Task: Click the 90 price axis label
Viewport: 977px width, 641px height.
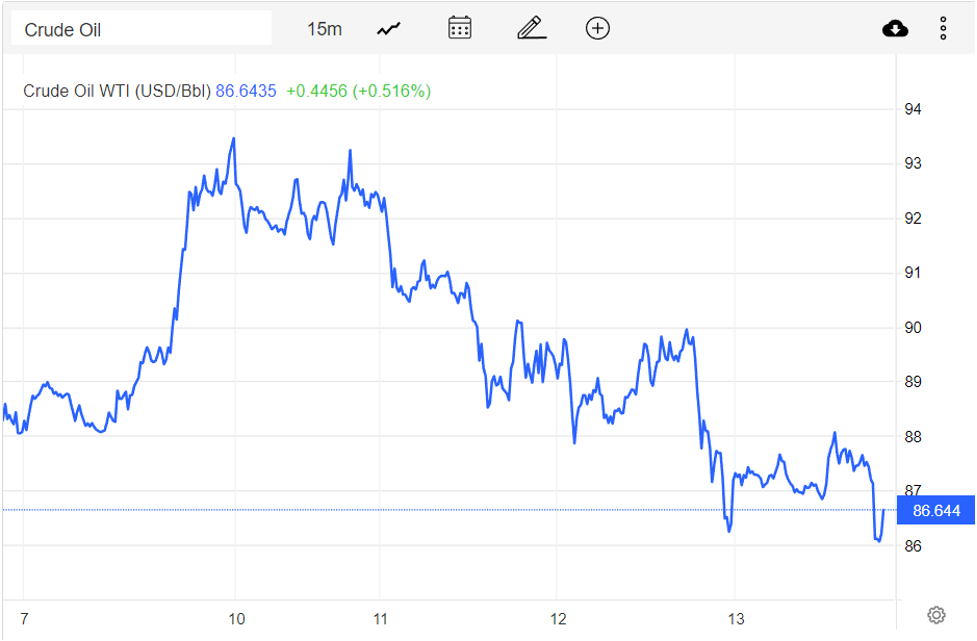Action: coord(913,327)
